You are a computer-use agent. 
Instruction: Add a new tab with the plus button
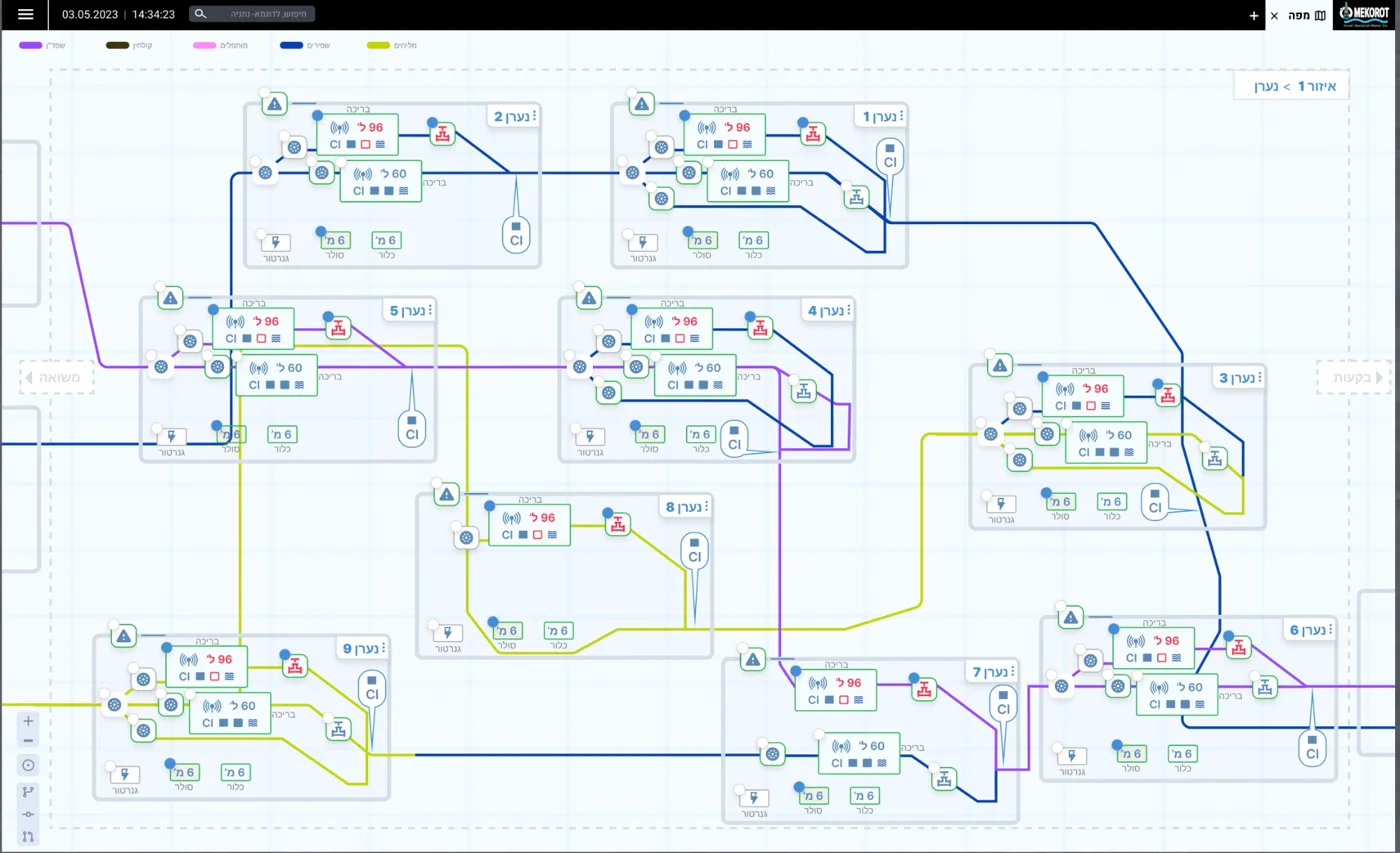[x=1254, y=15]
